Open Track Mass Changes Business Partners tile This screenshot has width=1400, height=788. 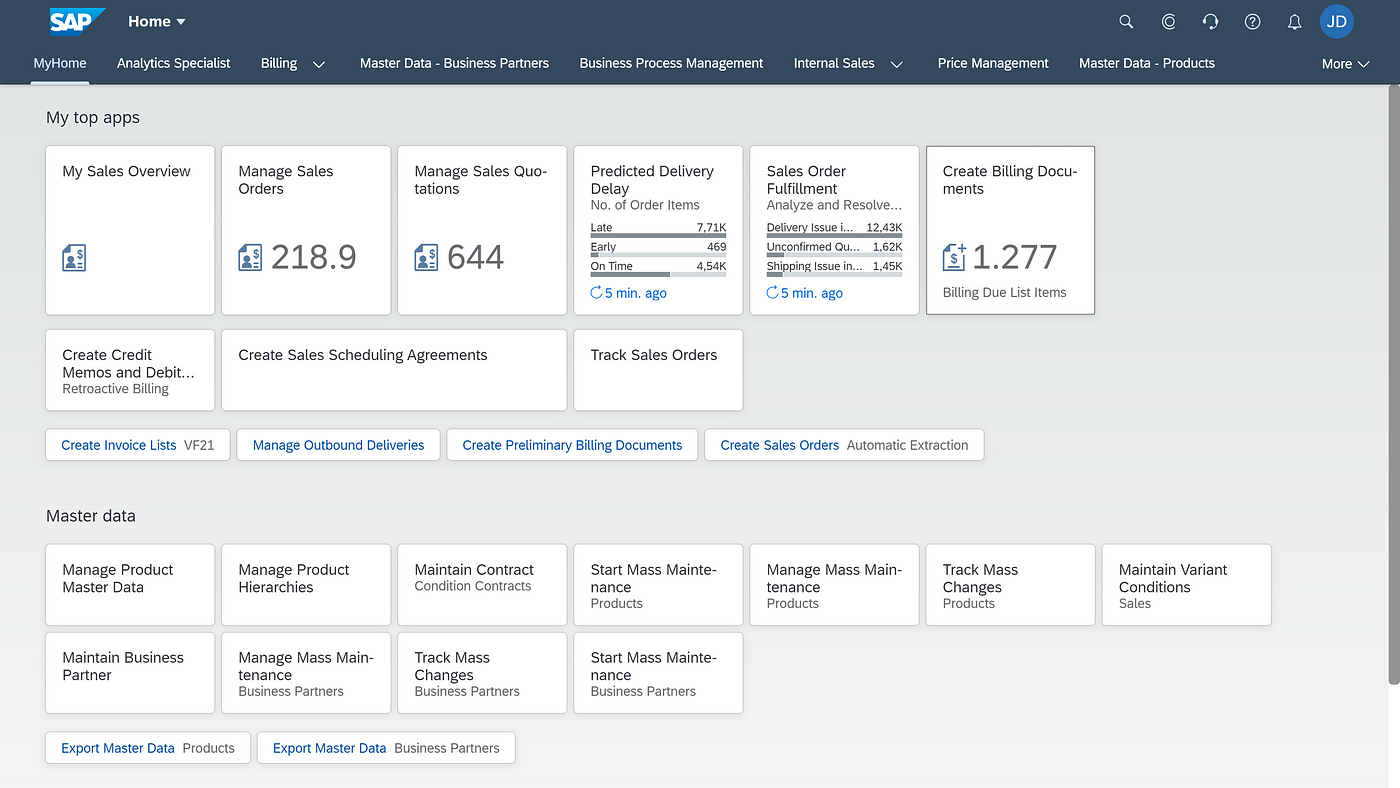pyautogui.click(x=482, y=673)
